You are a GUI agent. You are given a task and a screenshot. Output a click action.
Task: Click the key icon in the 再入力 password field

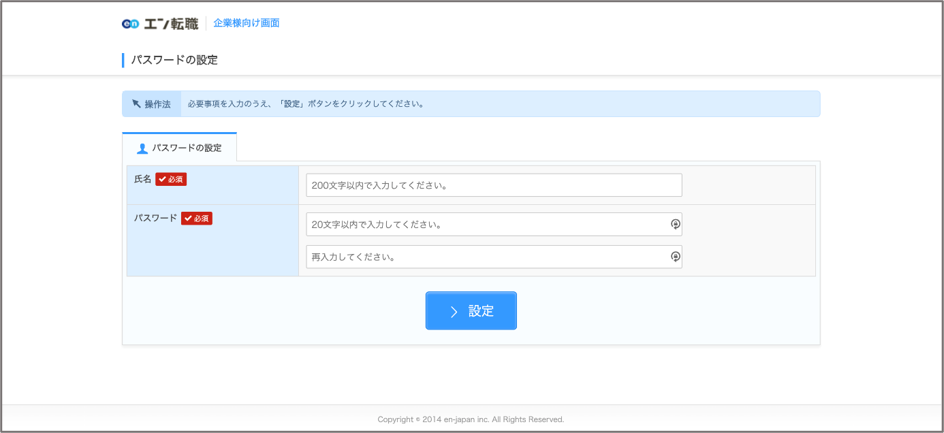(675, 257)
